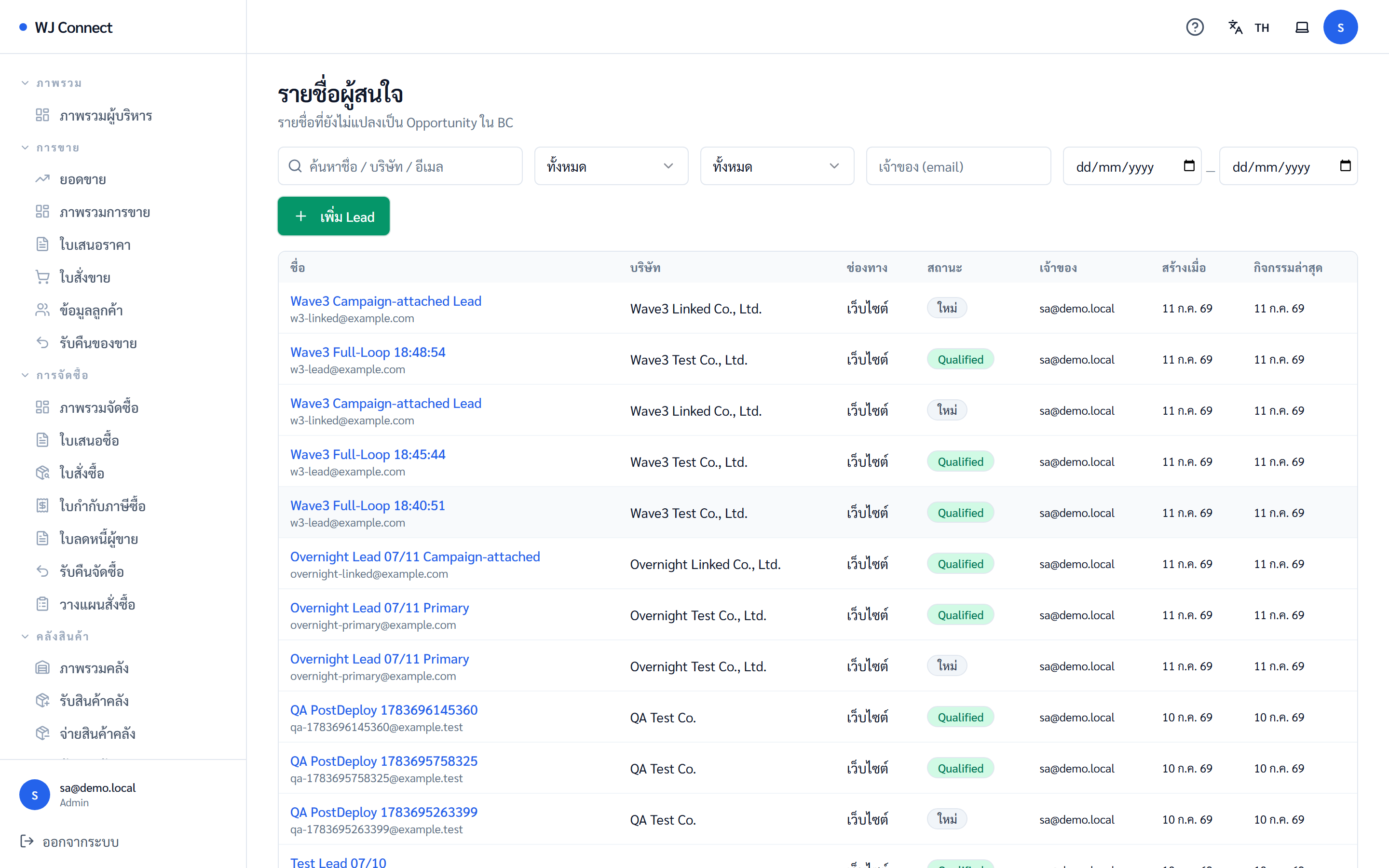
Task: Click the ข้อมูลลูกค้า people icon
Action: (42, 310)
